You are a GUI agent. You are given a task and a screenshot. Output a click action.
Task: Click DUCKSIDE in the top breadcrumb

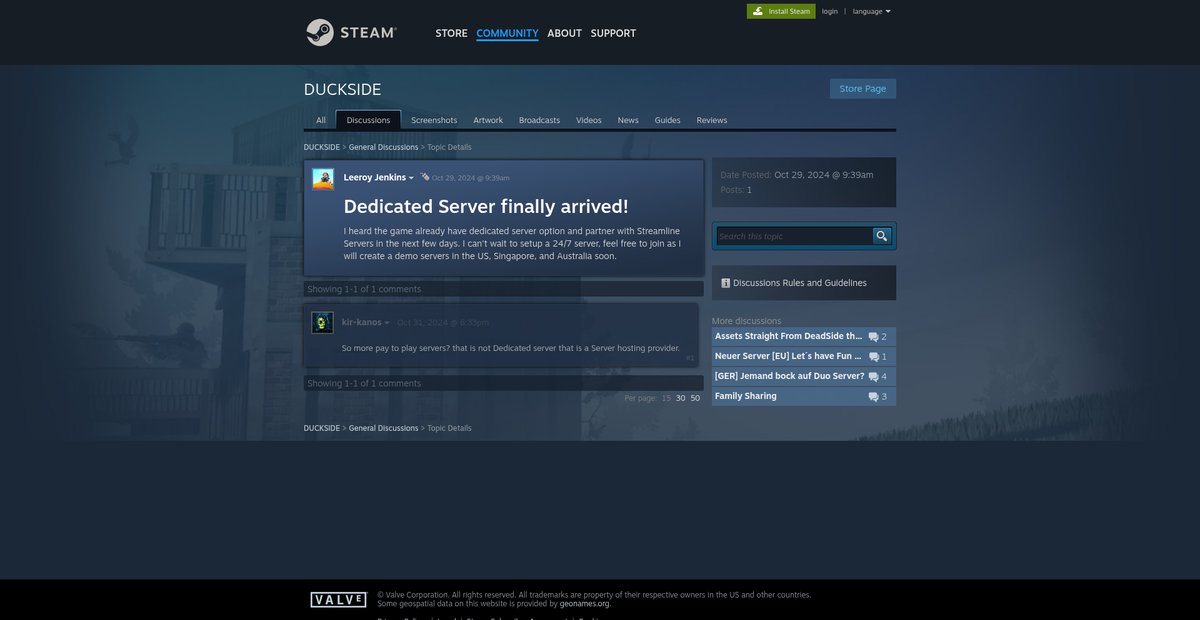[x=322, y=147]
